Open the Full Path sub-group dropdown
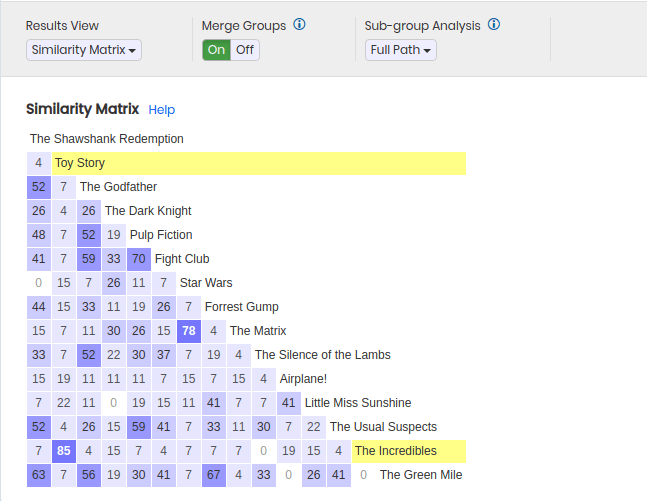This screenshot has height=501, width=647. point(401,50)
